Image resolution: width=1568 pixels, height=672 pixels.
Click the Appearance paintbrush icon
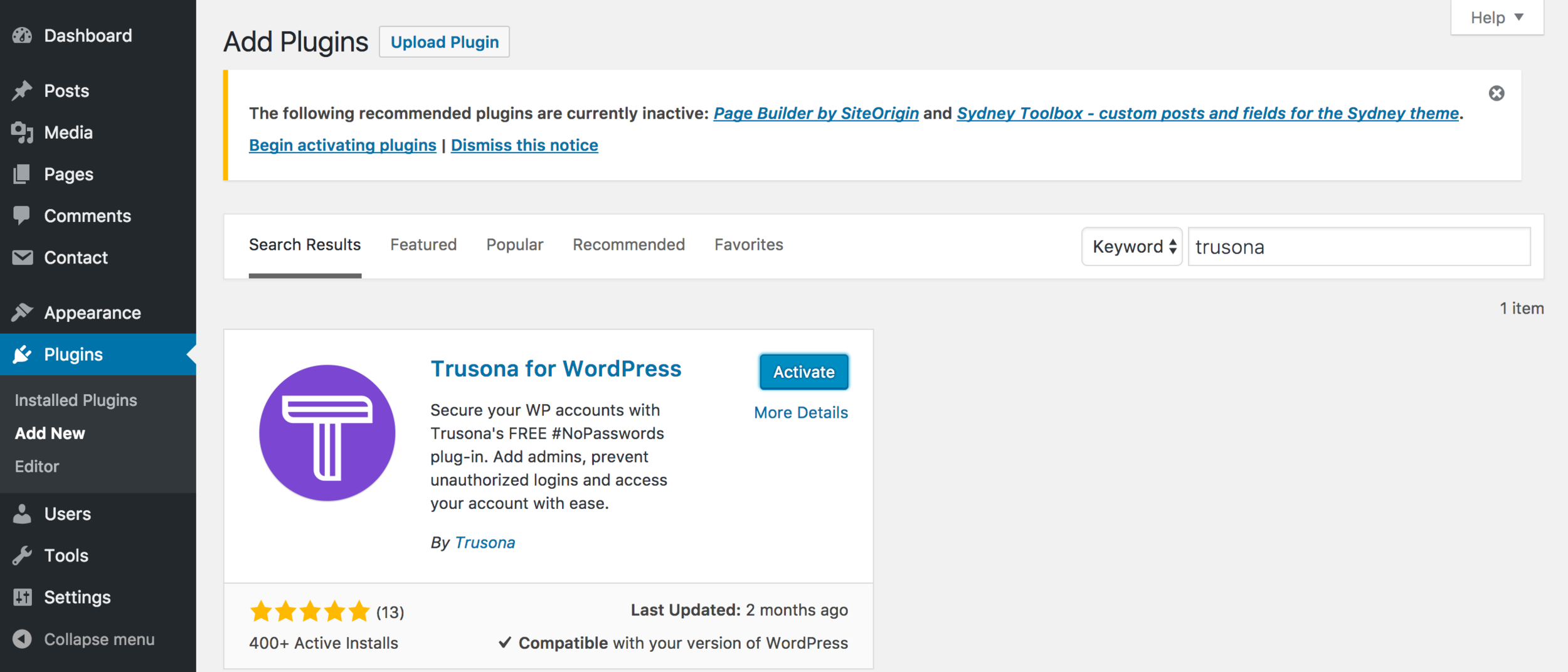(x=22, y=312)
